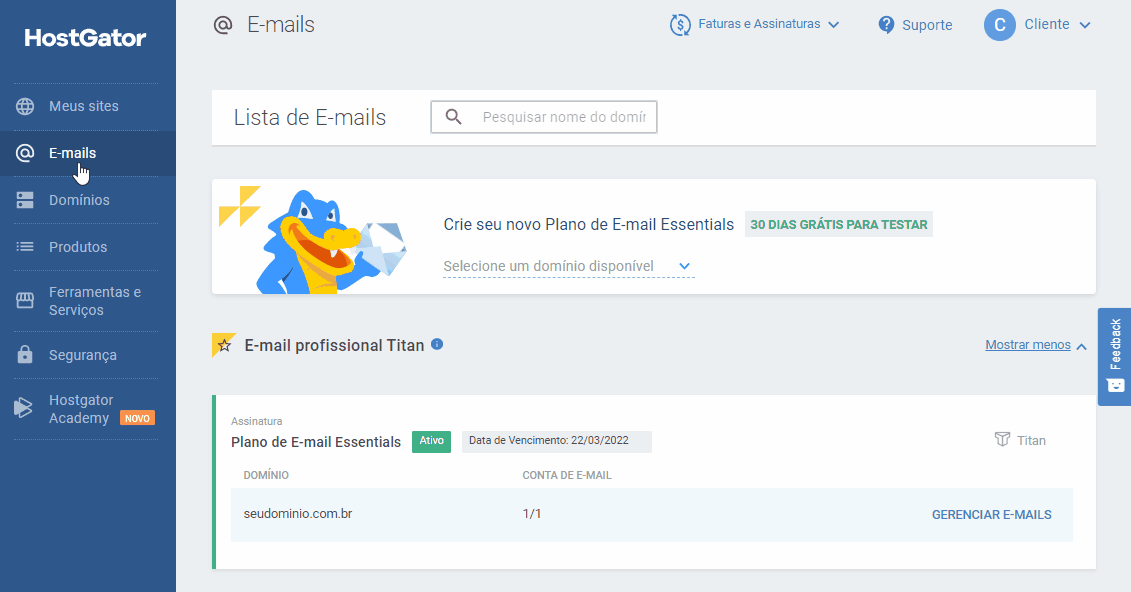Click the @ icon in the page header

223,25
